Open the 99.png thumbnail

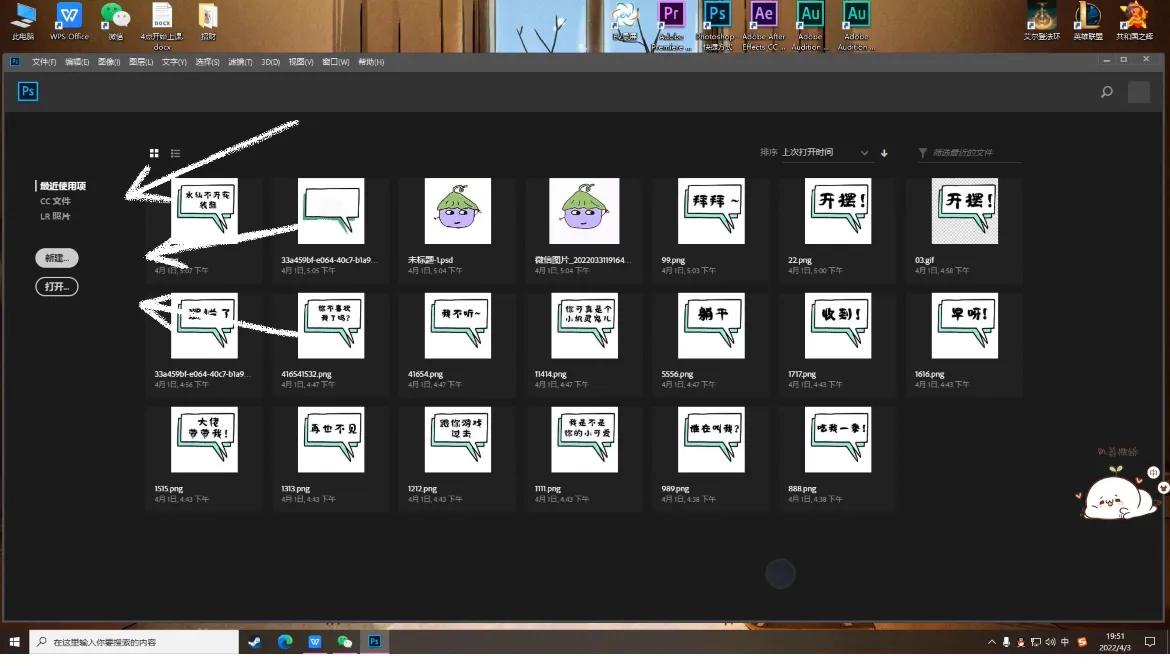click(x=711, y=211)
